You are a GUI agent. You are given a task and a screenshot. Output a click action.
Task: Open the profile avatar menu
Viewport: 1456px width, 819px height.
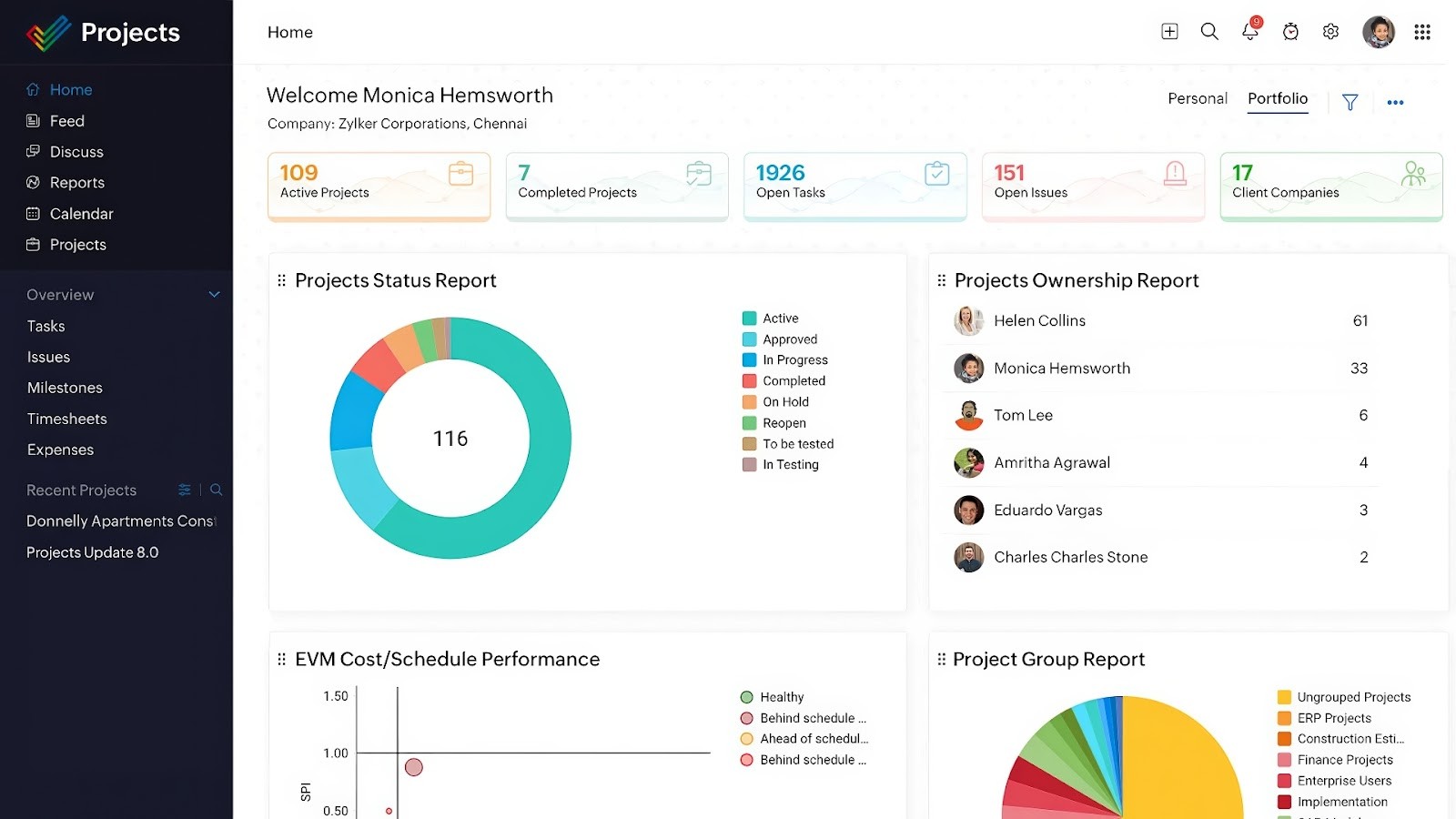pos(1378,31)
